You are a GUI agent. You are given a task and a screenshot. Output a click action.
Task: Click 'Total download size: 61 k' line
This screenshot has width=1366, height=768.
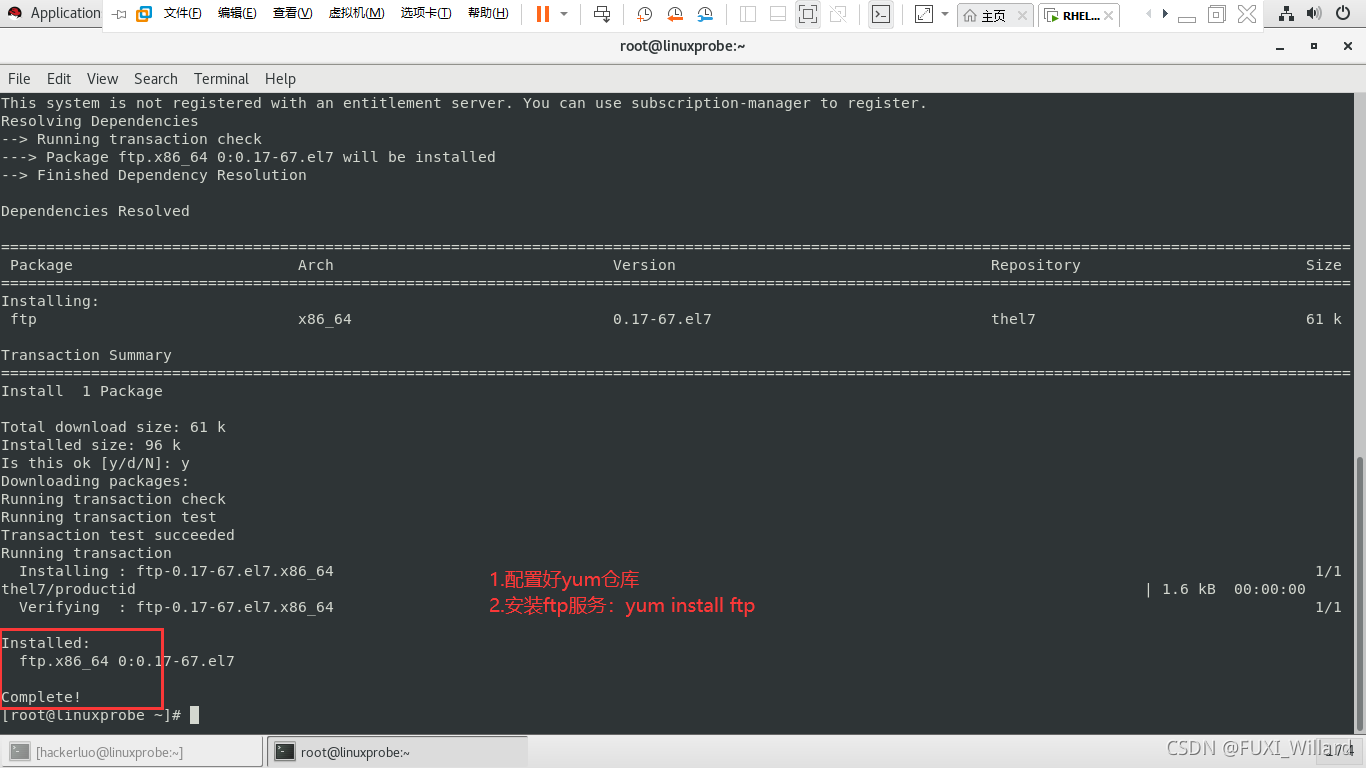coord(113,427)
